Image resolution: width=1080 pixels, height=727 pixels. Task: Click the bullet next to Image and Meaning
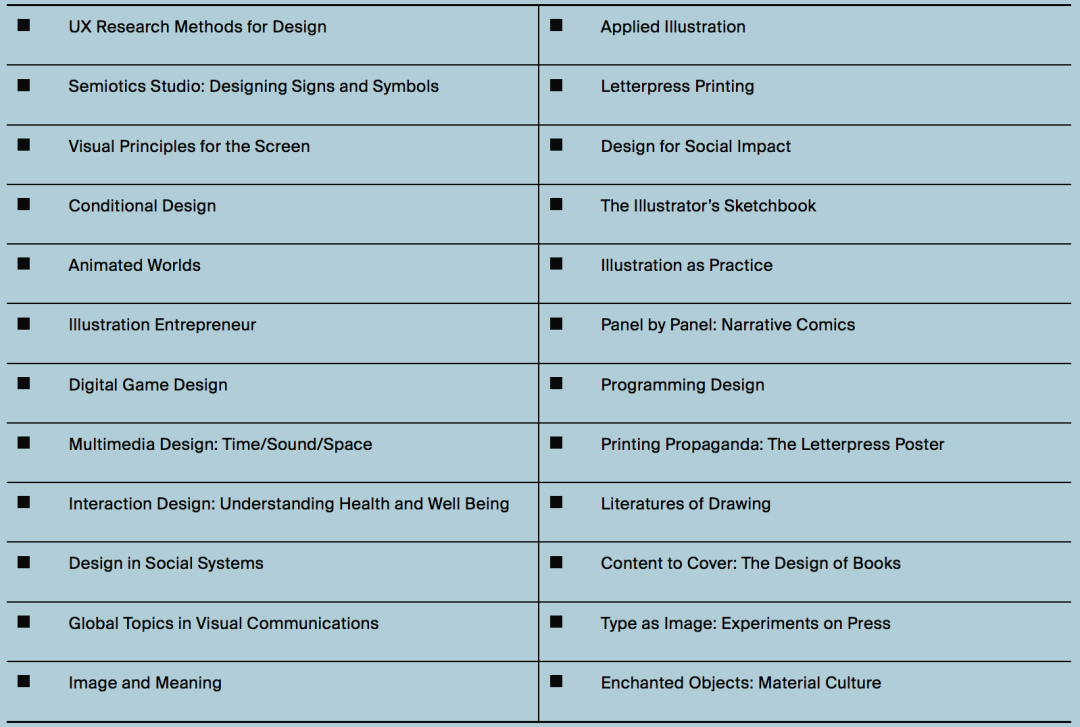tap(24, 681)
